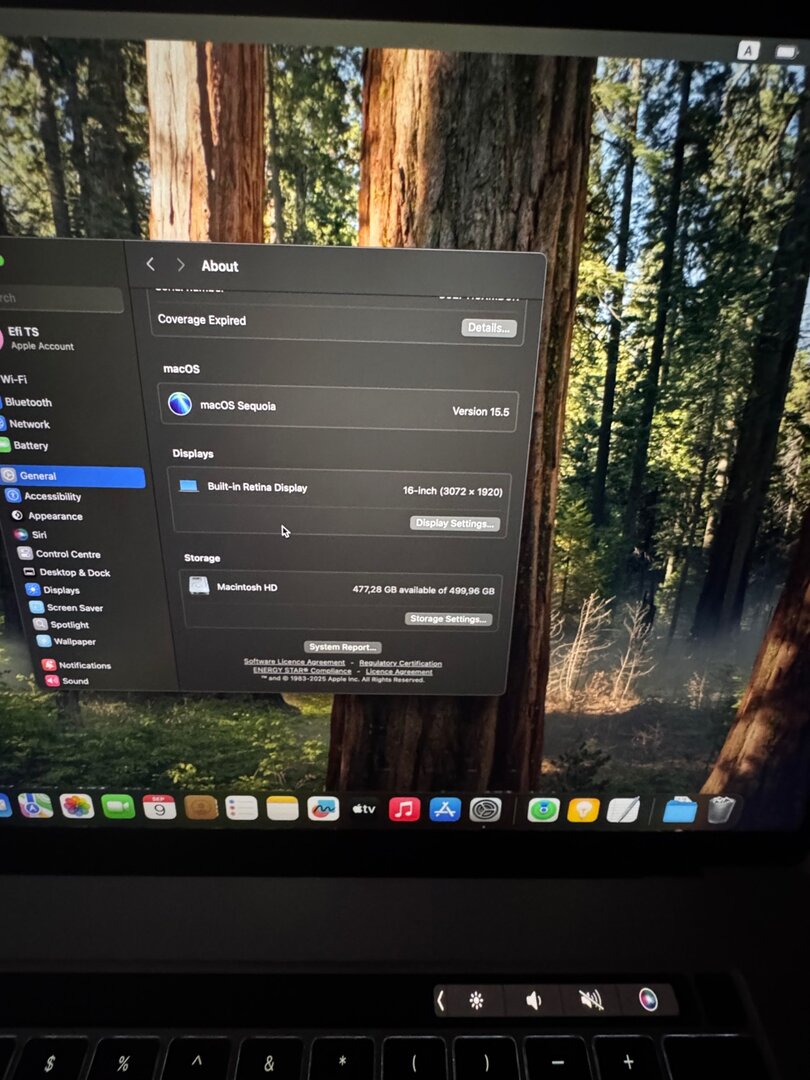Select Battery in the sidebar
The width and height of the screenshot is (810, 1080).
click(x=25, y=446)
